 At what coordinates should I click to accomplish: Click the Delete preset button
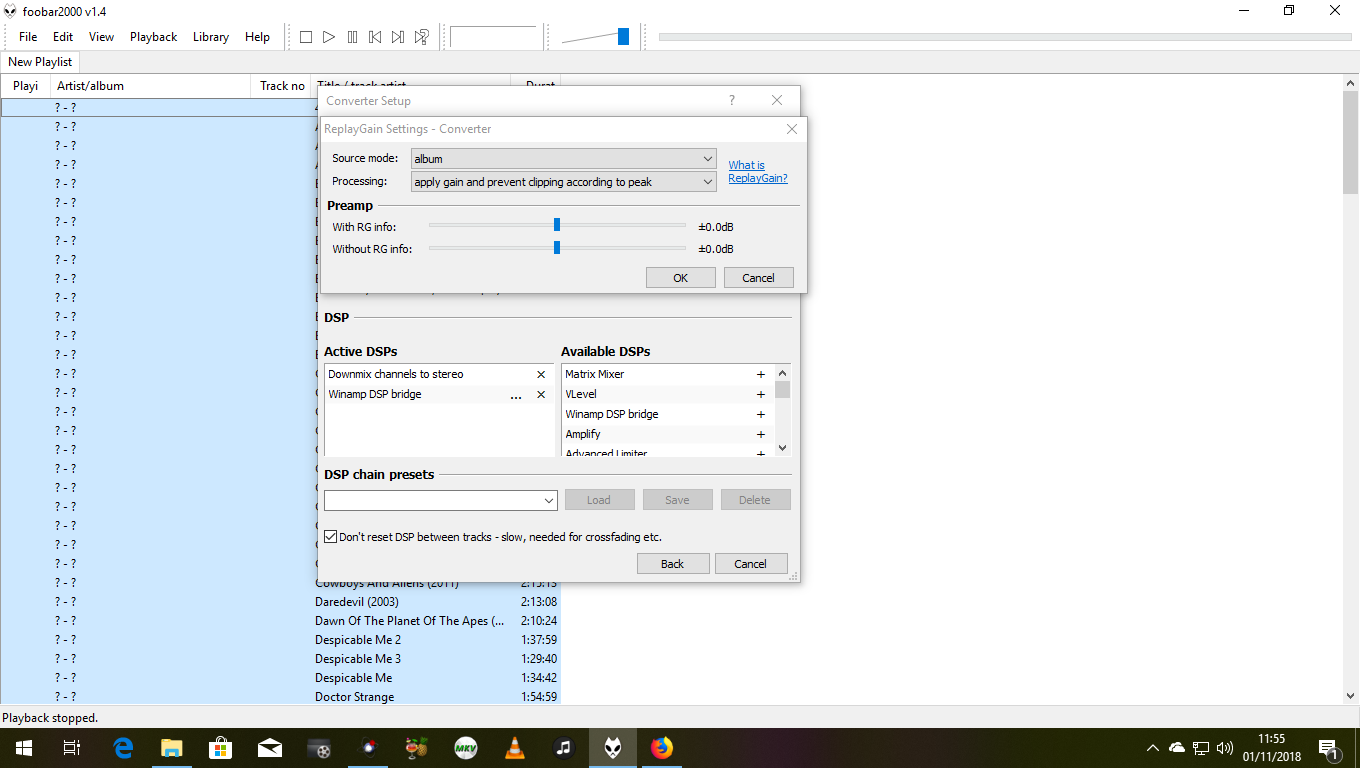click(755, 500)
